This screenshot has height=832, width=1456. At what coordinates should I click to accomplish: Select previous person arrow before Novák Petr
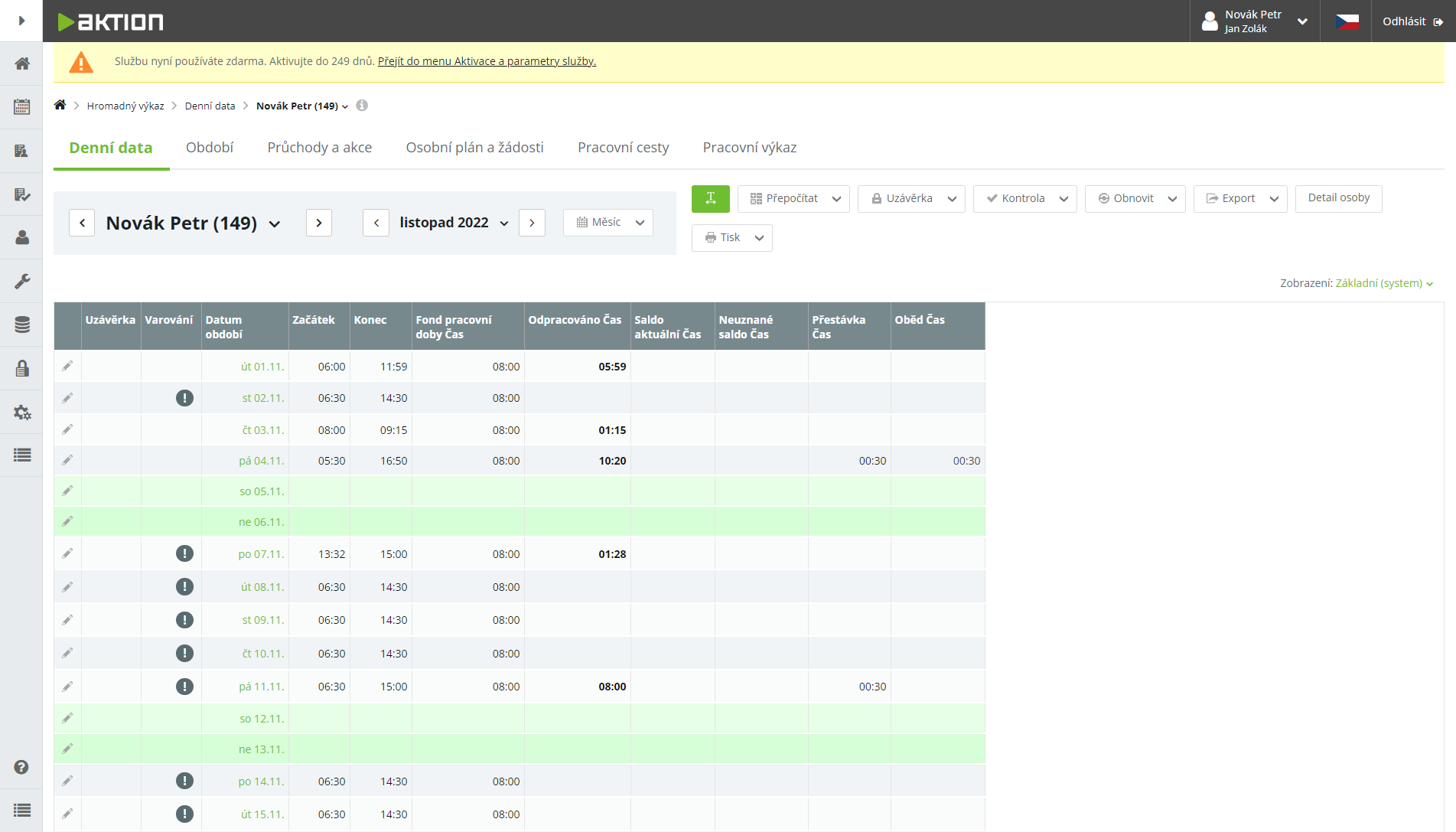point(82,223)
